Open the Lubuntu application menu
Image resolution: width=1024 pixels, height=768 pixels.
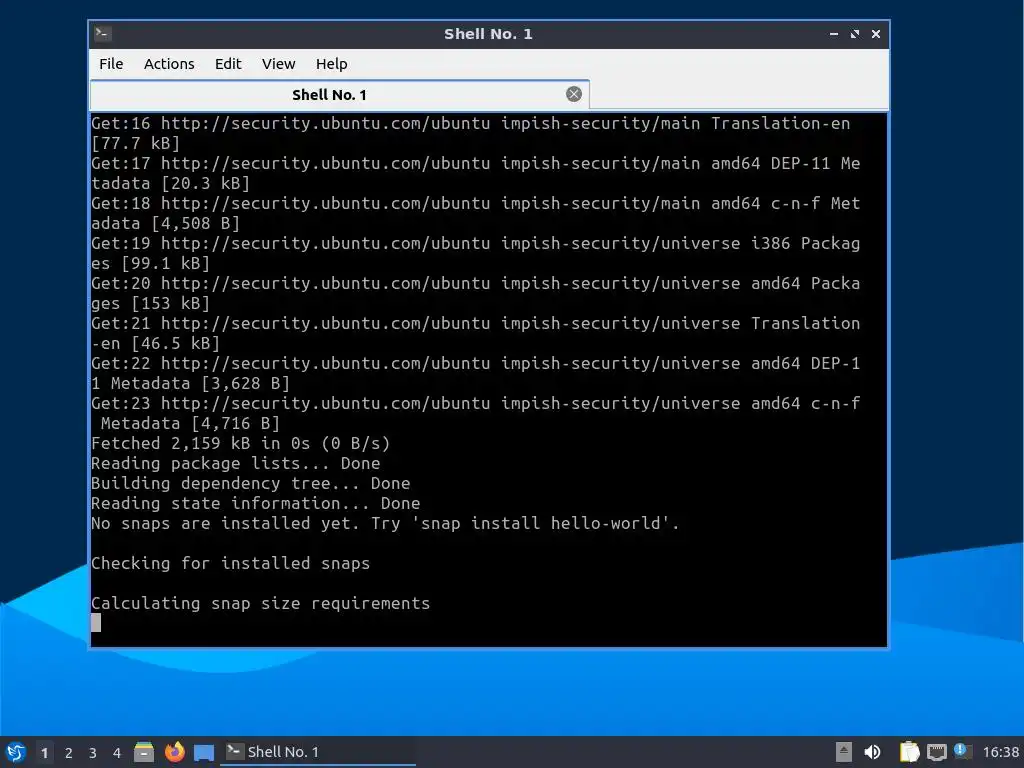pyautogui.click(x=16, y=752)
